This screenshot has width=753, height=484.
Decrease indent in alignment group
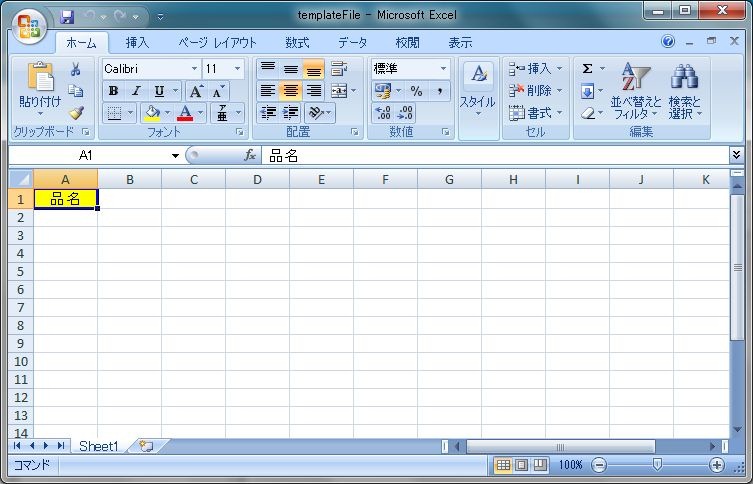[268, 113]
